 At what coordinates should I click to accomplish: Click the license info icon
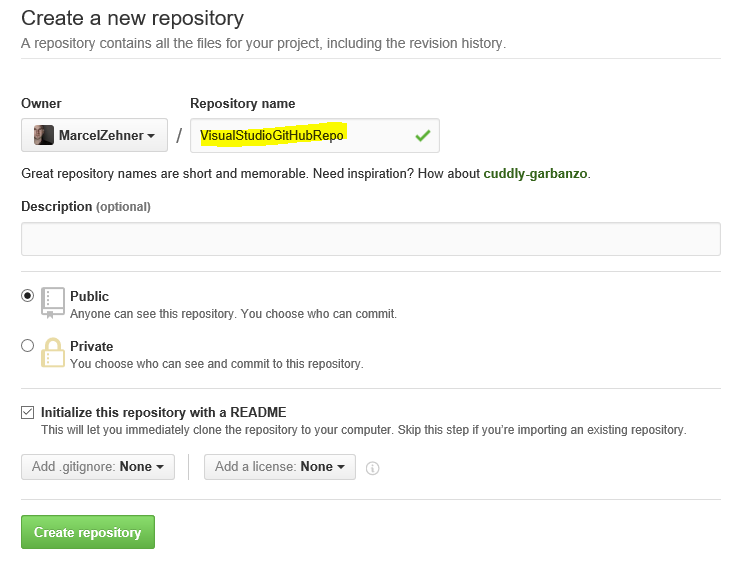coord(373,467)
